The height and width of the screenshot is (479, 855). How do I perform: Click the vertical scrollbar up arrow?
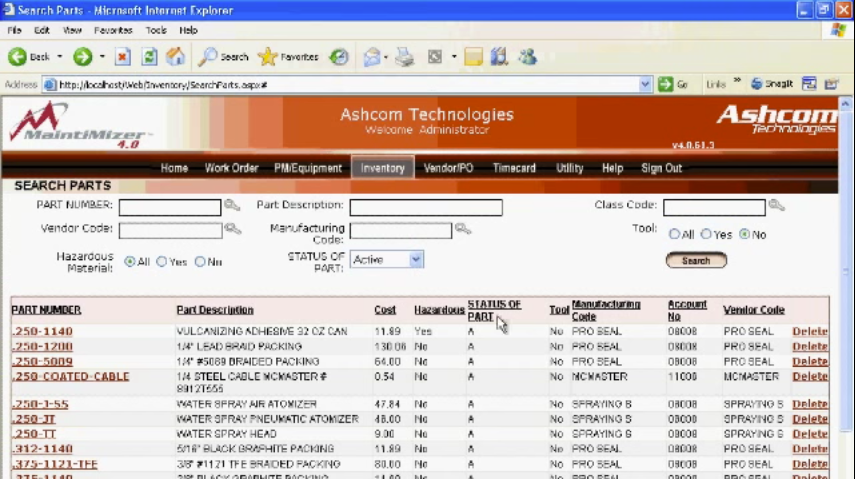point(845,103)
